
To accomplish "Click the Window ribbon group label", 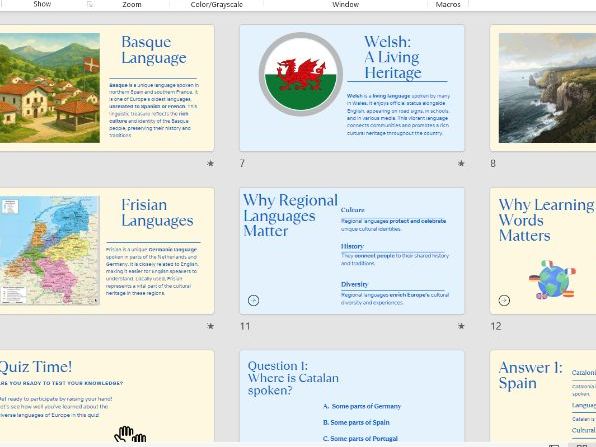I will 345,4.
